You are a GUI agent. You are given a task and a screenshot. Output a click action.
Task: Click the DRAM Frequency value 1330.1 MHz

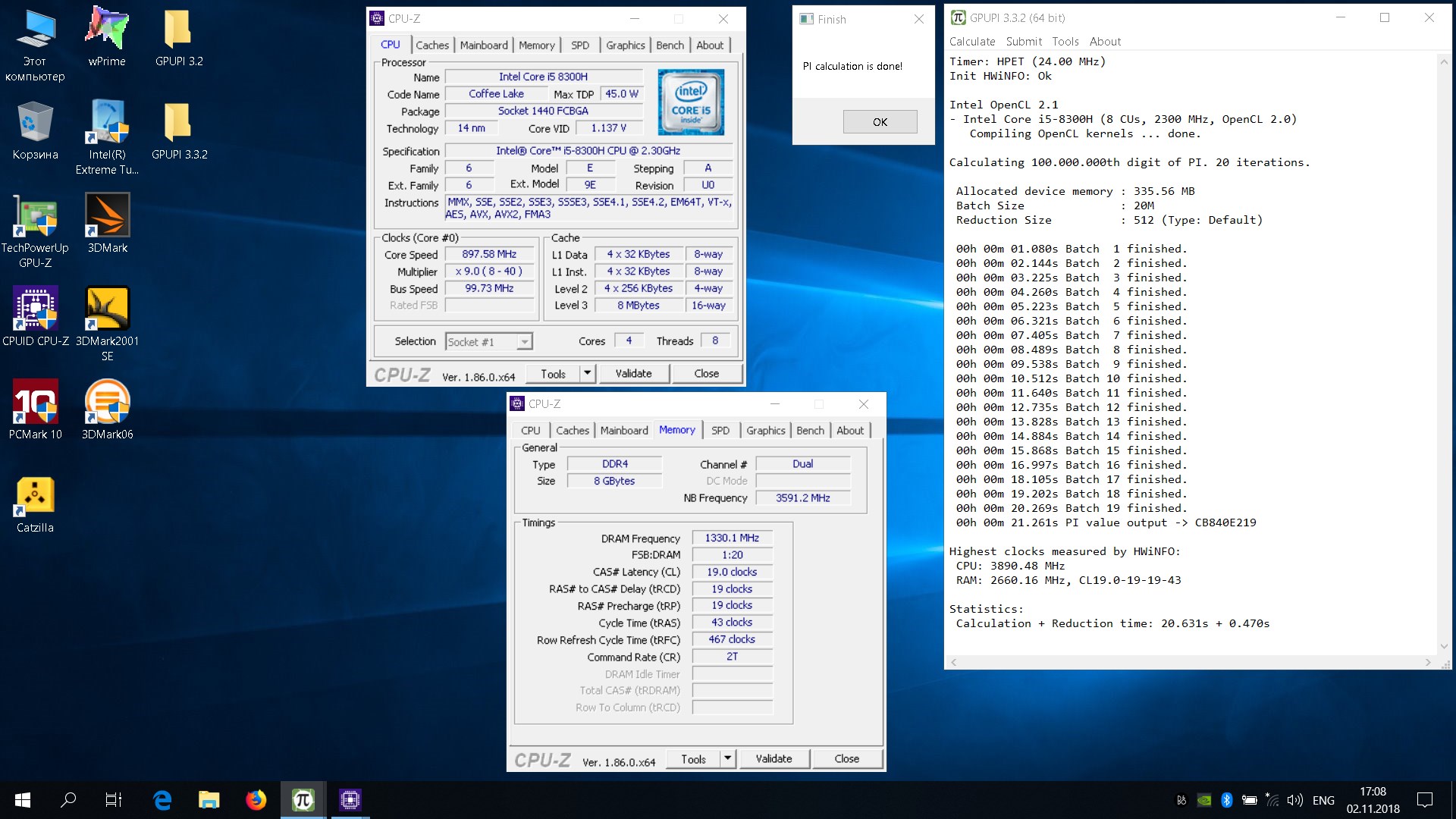pos(732,538)
